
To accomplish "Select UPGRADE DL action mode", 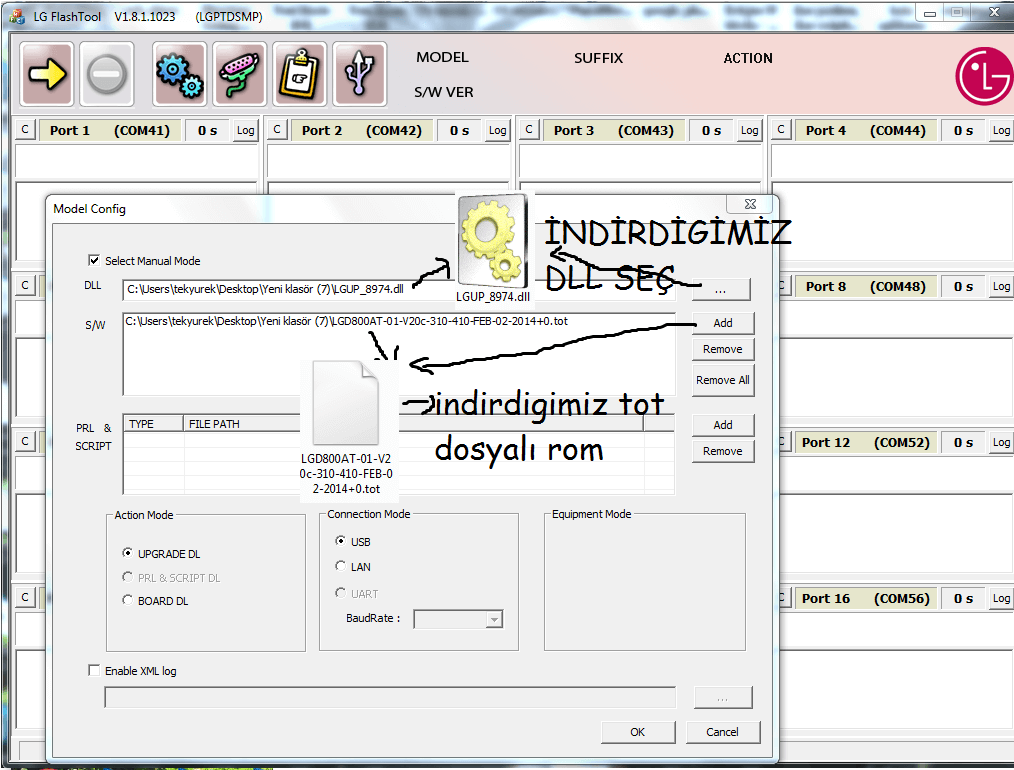I will click(x=127, y=553).
